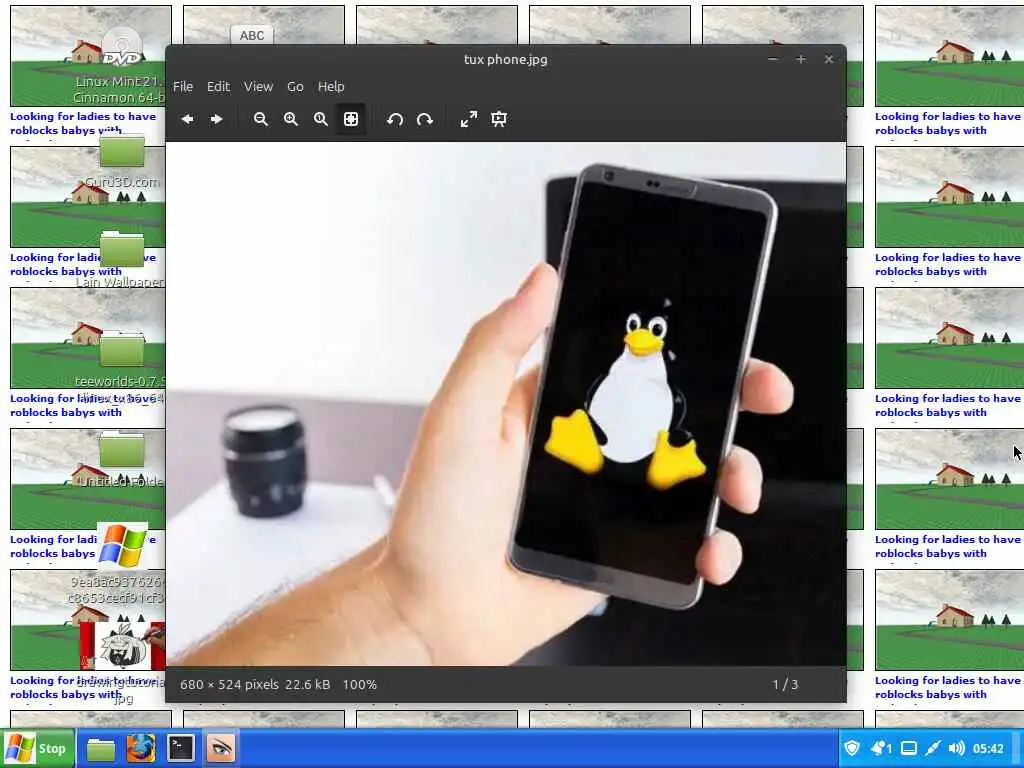The width and height of the screenshot is (1024, 768).
Task: Click the zoom out magnifier icon
Action: point(261,120)
